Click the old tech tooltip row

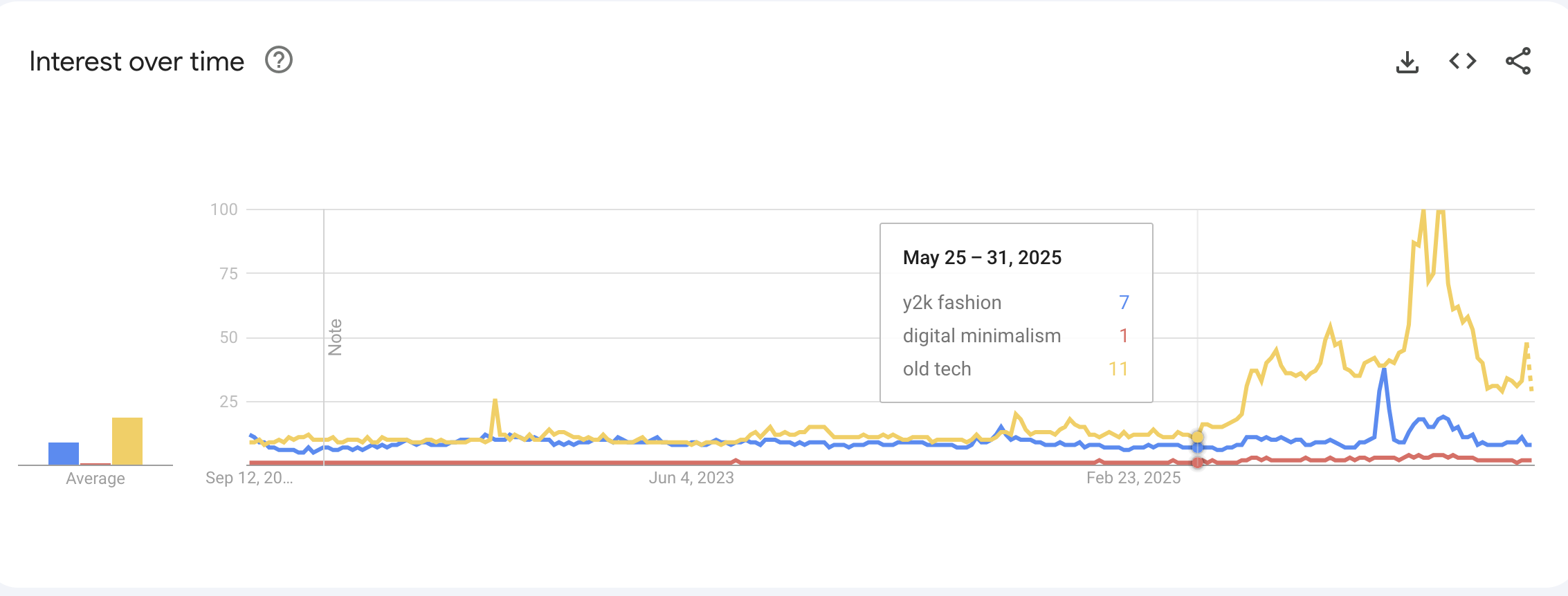tap(1016, 369)
